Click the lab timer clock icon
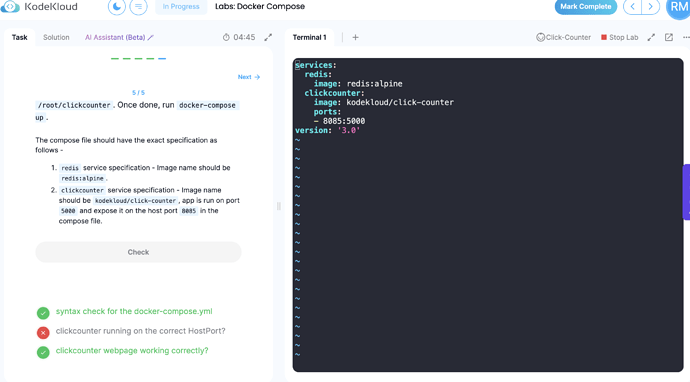The image size is (690, 382). coord(226,37)
